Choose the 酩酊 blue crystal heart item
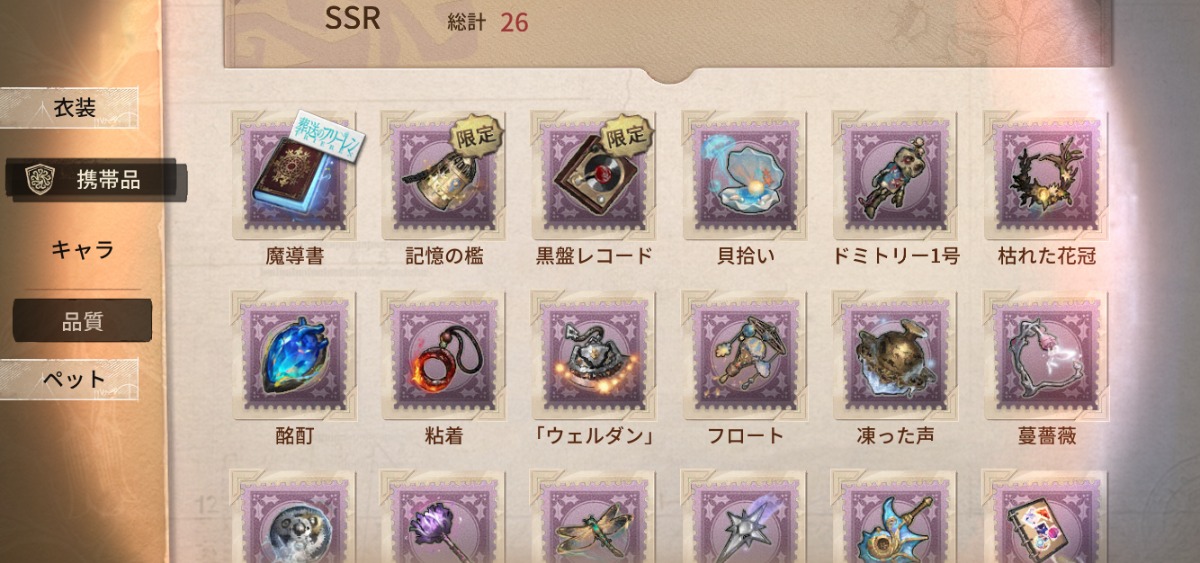The height and width of the screenshot is (563, 1200). tap(294, 357)
